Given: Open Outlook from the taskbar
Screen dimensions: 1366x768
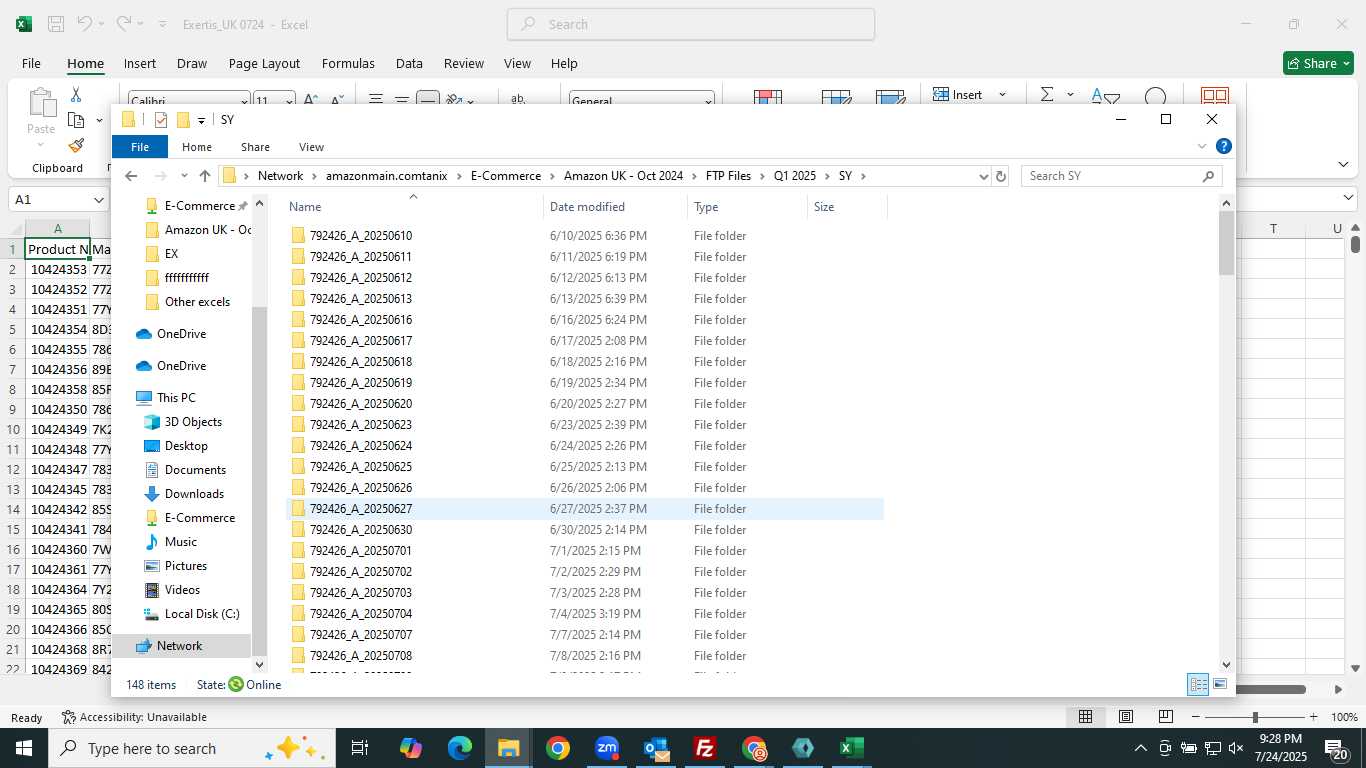Looking at the screenshot, I should click(656, 748).
